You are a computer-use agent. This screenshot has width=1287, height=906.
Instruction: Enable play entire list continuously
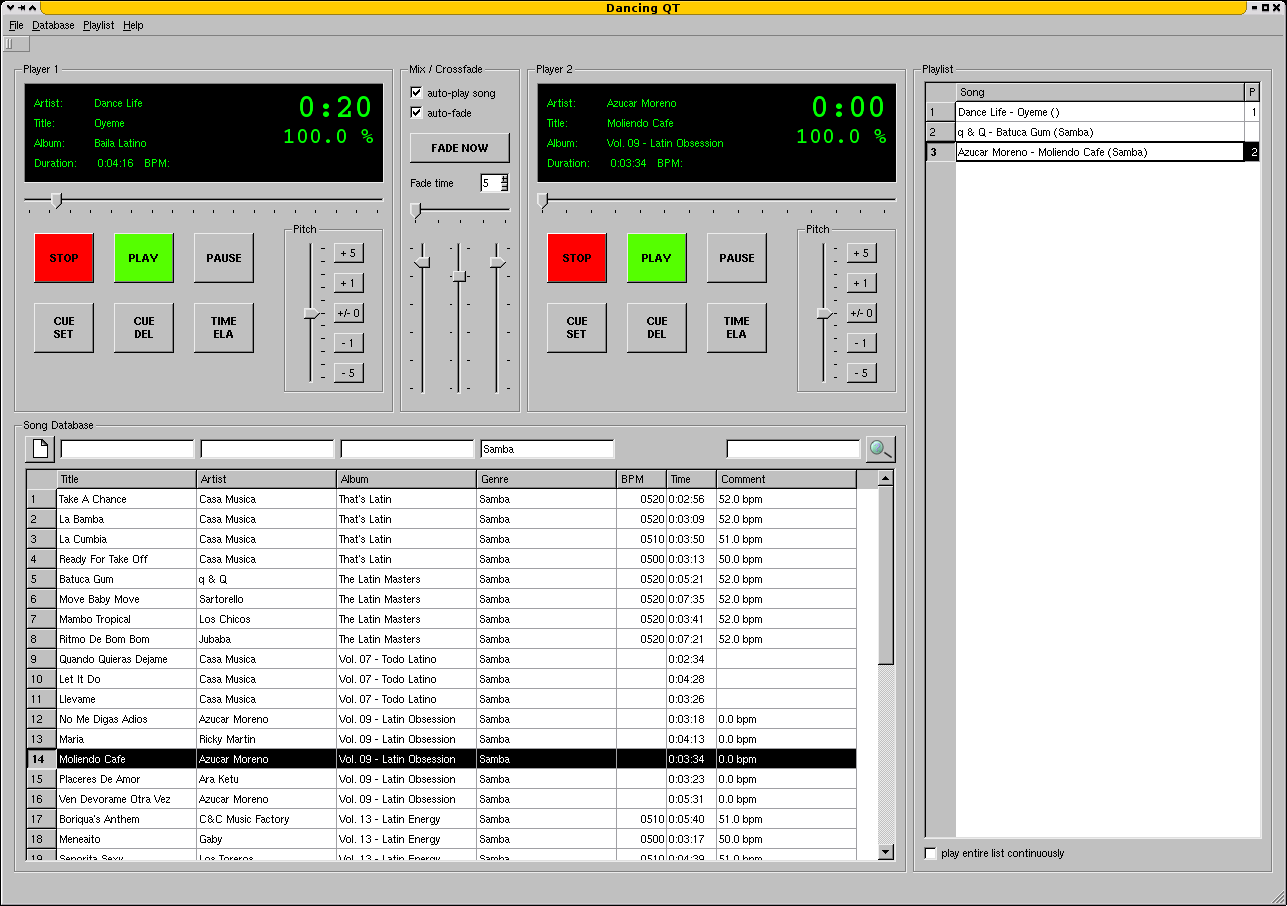(x=931, y=854)
